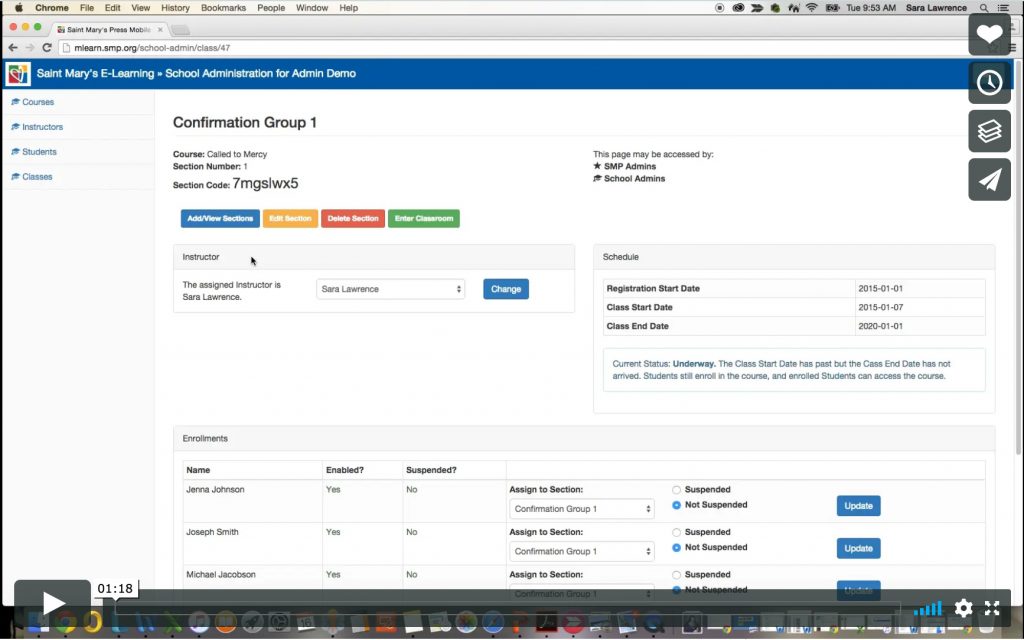Share the video using paper plane icon
This screenshot has width=1024, height=640.
[989, 179]
